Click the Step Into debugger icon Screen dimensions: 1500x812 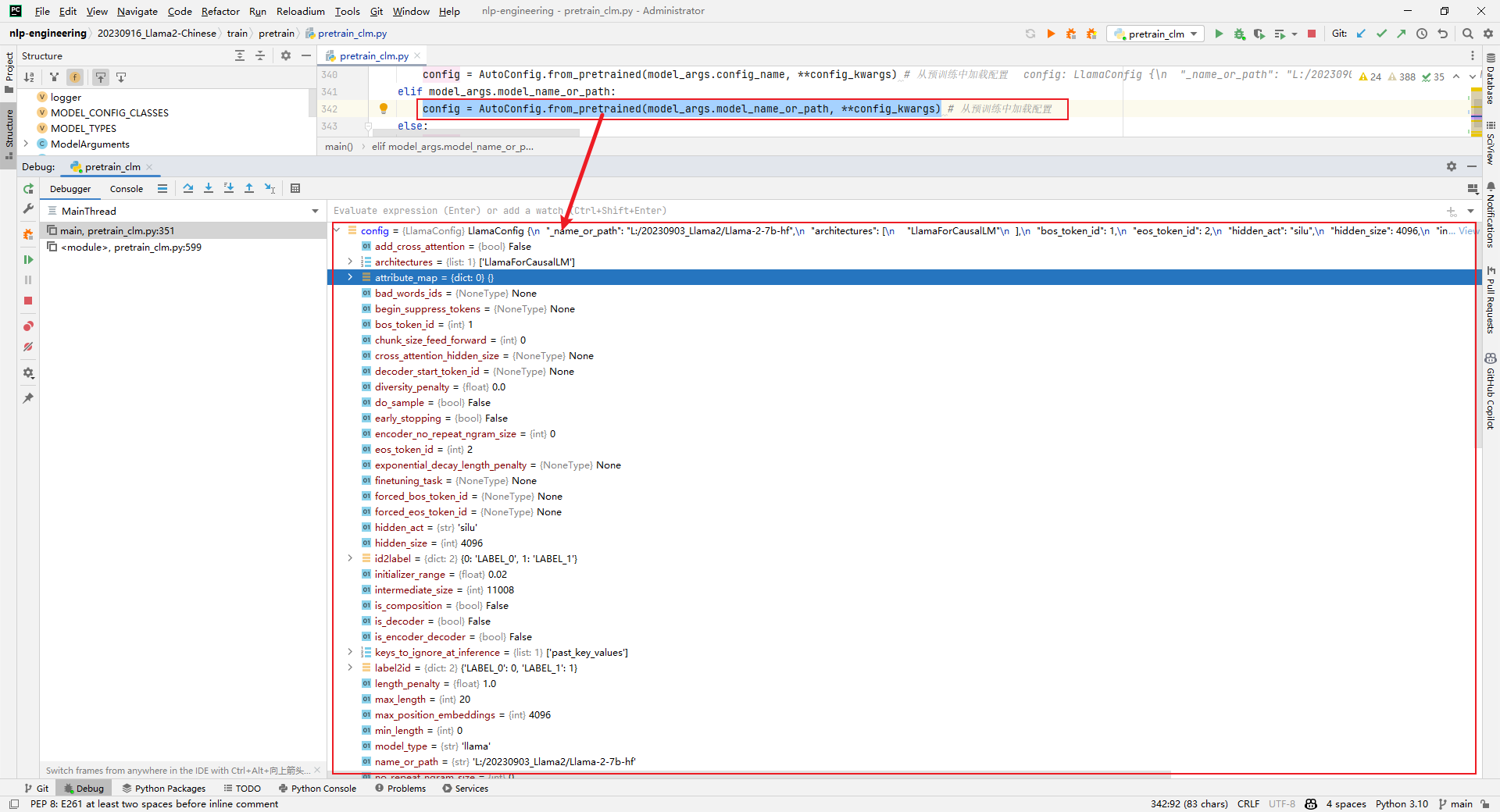pyautogui.click(x=209, y=188)
